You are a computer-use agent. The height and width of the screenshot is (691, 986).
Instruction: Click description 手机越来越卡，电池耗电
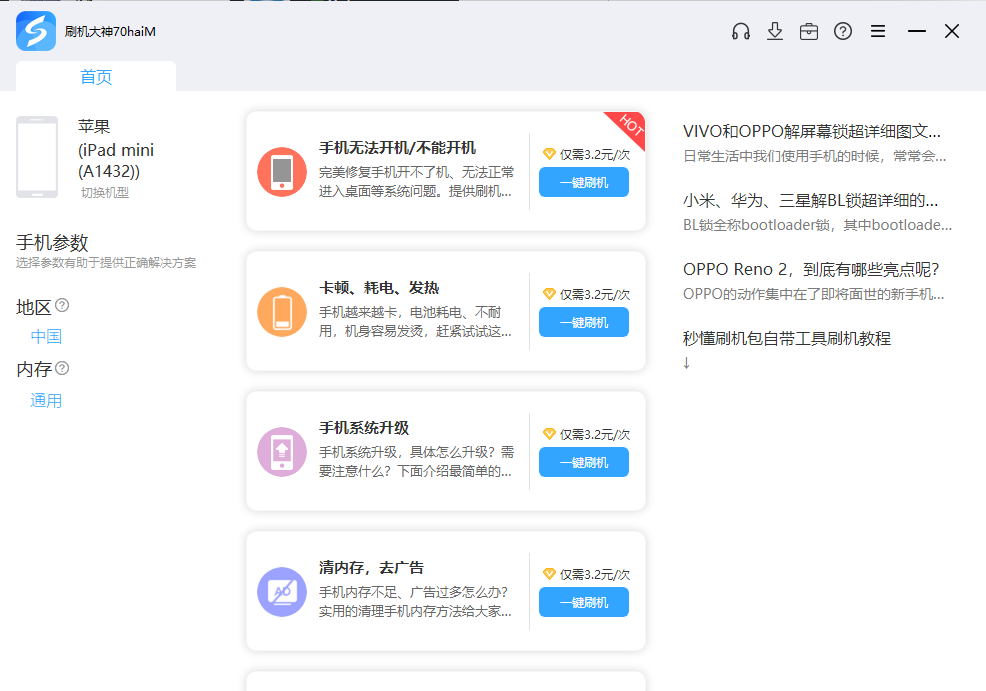coord(415,322)
